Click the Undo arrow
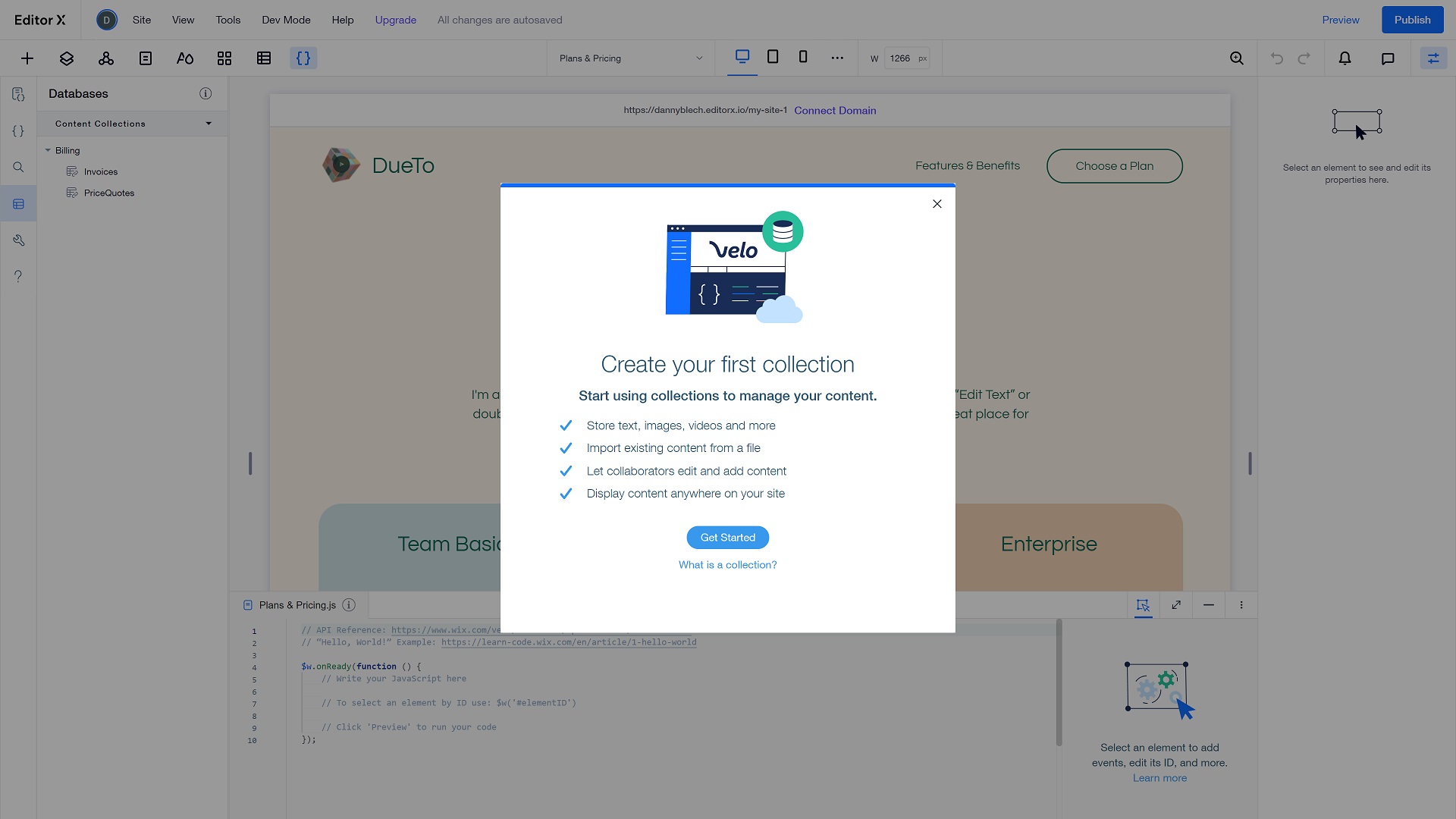The height and width of the screenshot is (819, 1456). click(x=1277, y=58)
